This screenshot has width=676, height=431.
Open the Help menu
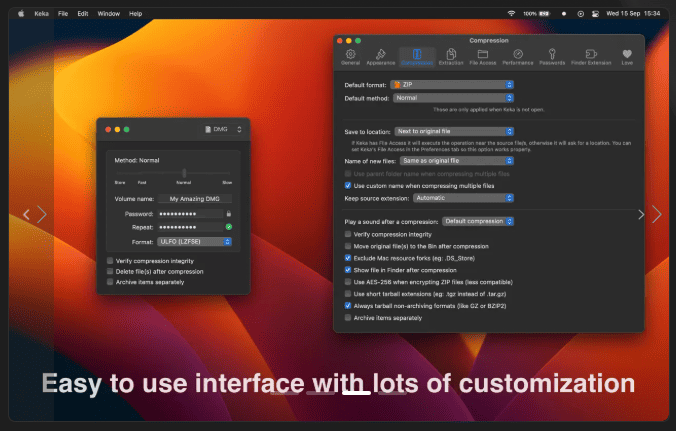click(x=135, y=13)
